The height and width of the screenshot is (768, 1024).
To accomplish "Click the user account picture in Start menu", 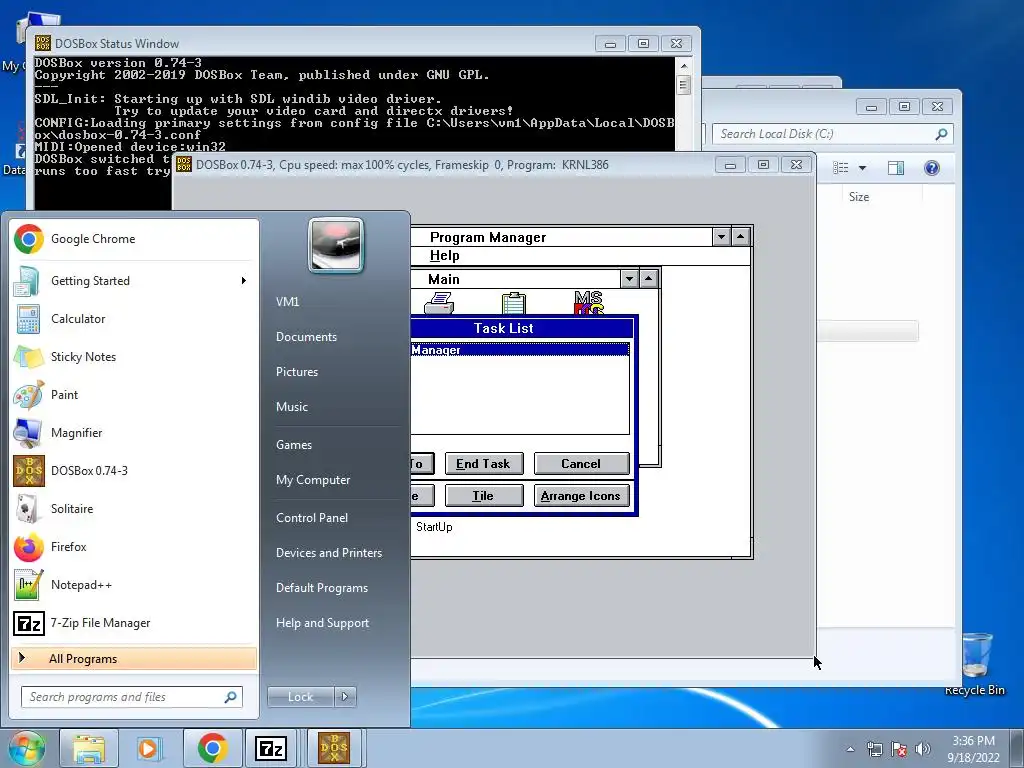I will tap(336, 245).
